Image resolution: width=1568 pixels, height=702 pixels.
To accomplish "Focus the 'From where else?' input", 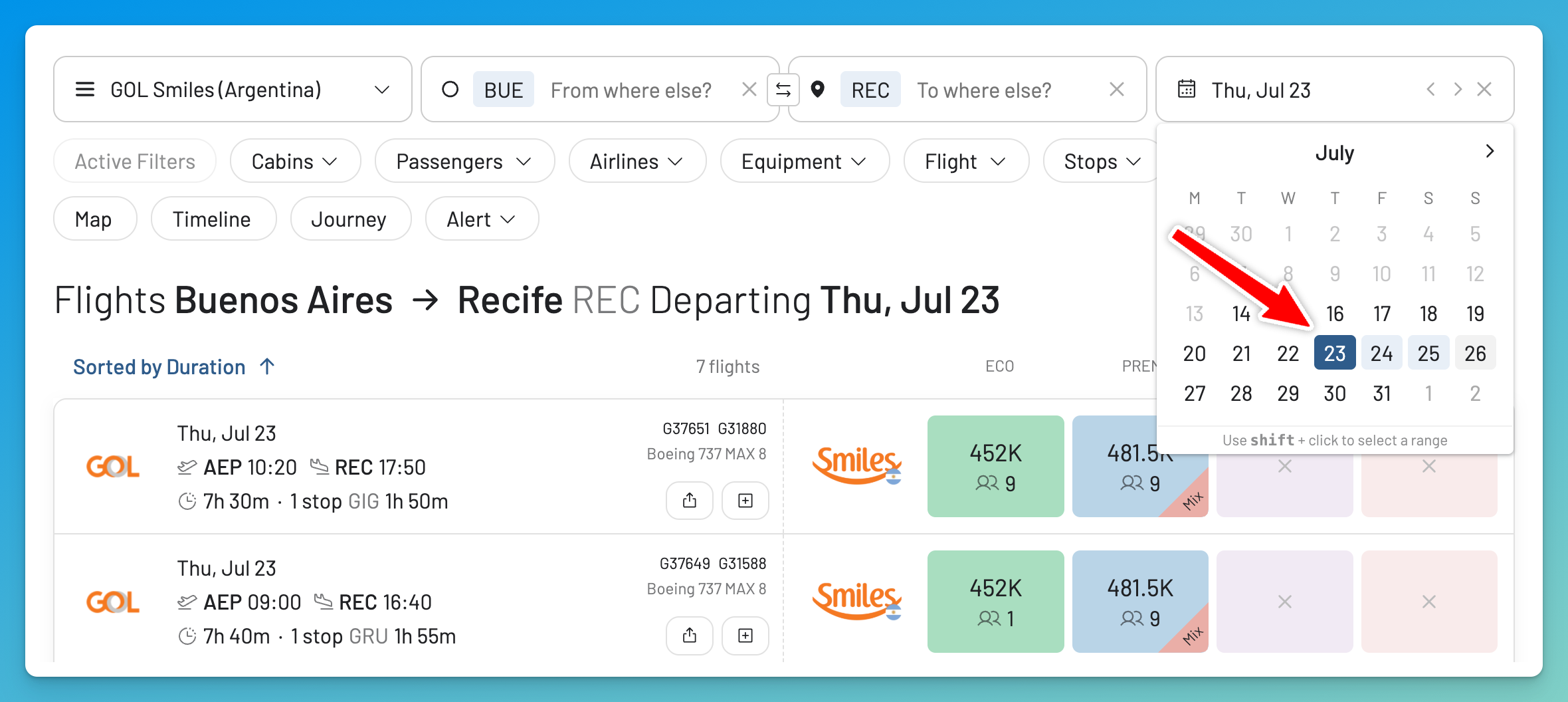I will [x=631, y=90].
